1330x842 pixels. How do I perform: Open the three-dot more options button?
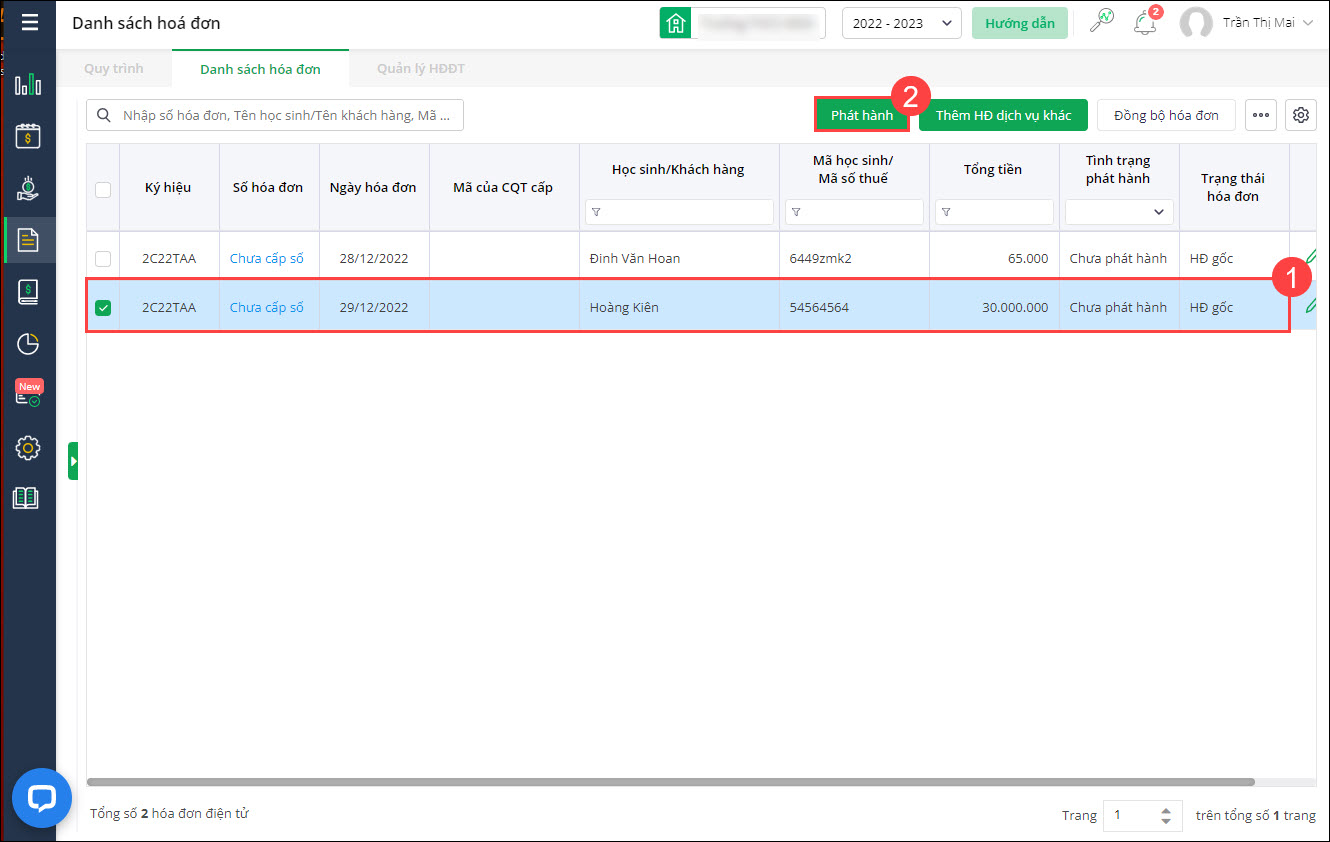(1261, 115)
